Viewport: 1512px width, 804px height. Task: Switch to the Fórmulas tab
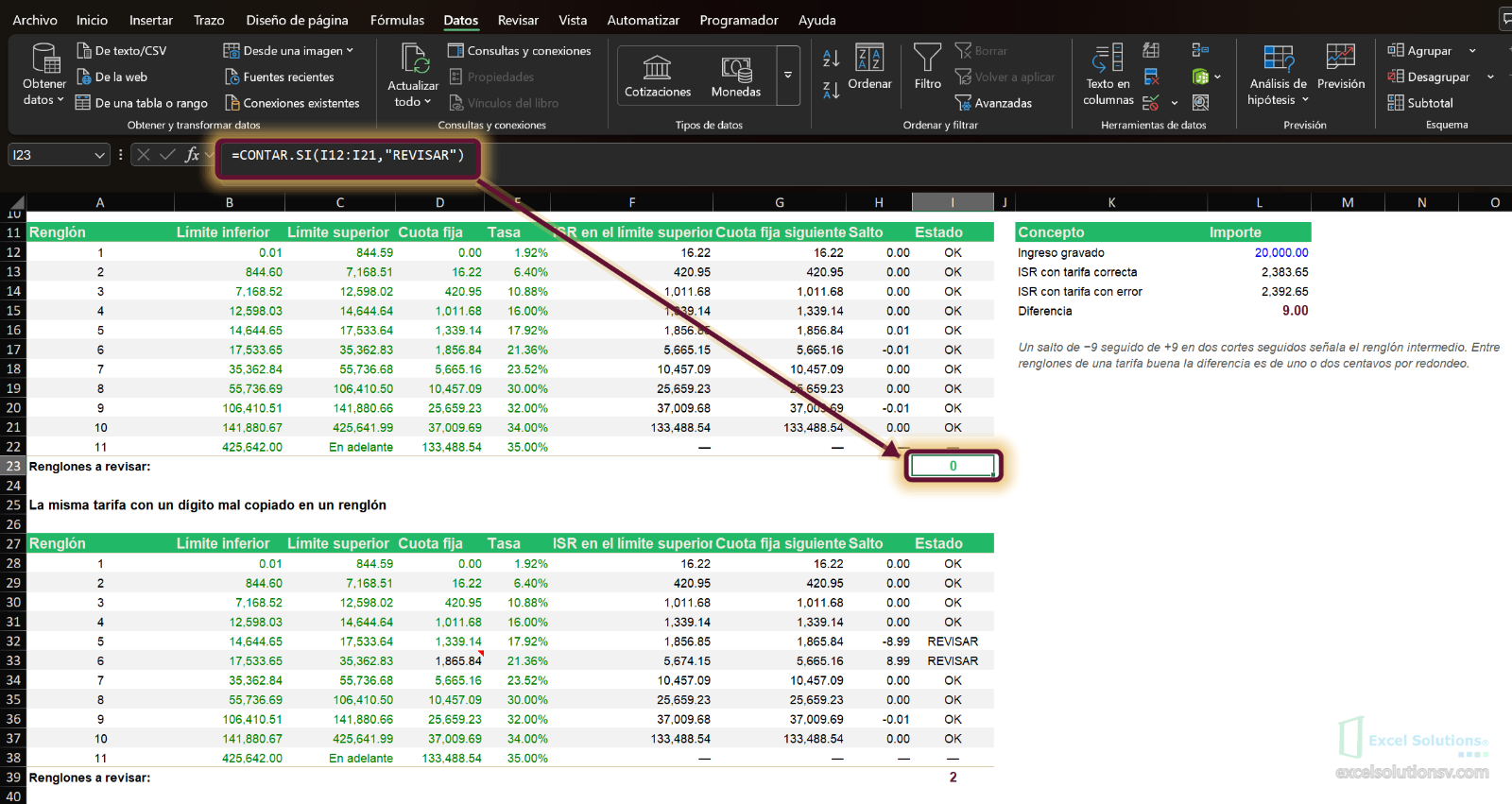click(x=397, y=20)
